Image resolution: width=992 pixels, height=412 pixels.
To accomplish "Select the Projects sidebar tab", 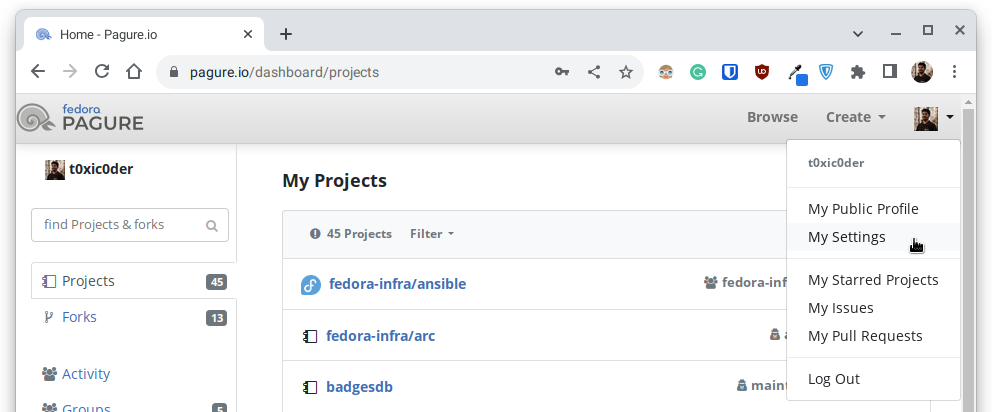I will coord(133,281).
